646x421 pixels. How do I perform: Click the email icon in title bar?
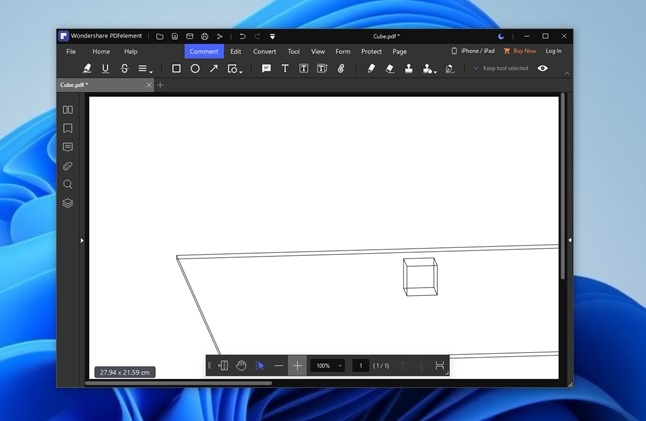pyautogui.click(x=190, y=37)
